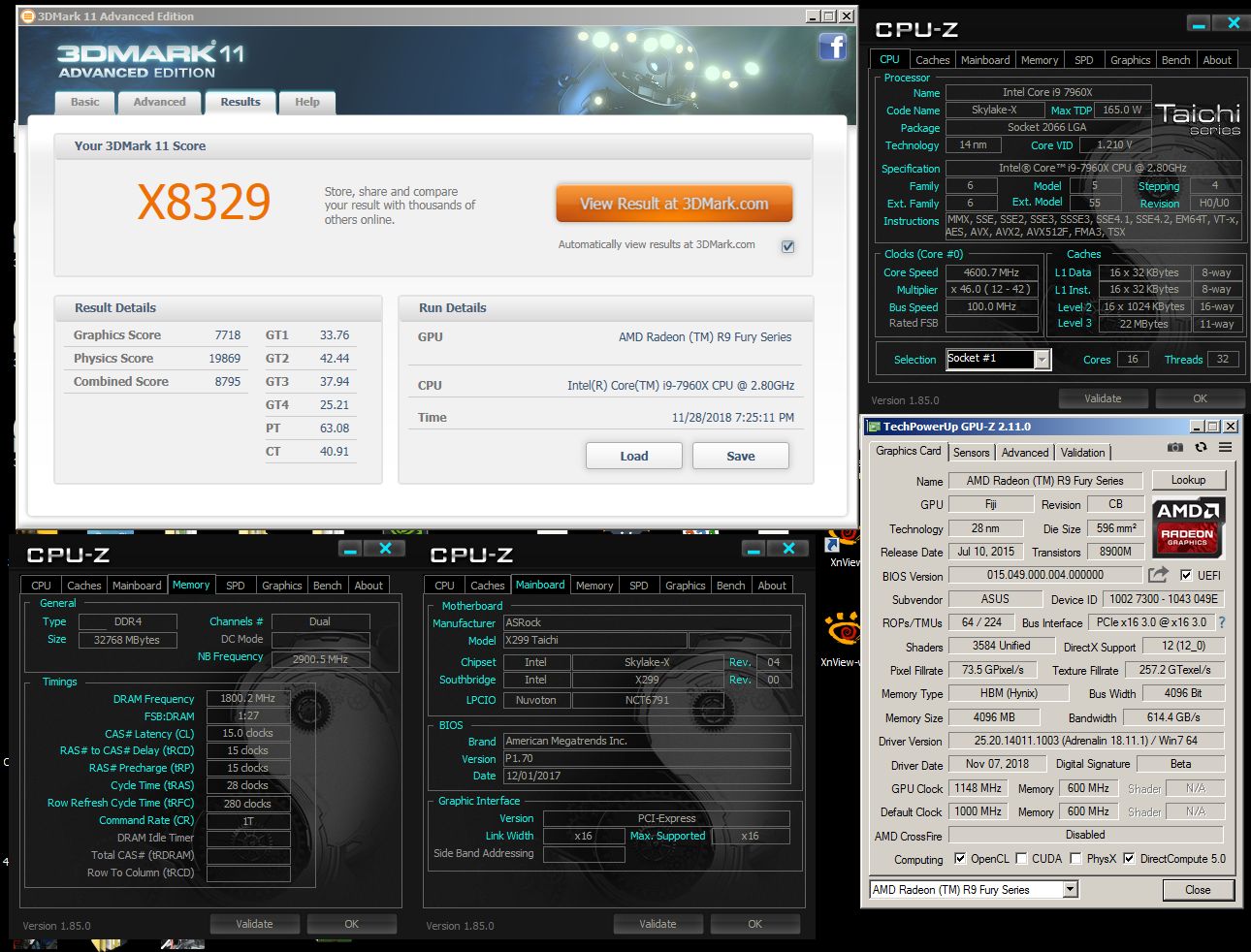Screen dimensions: 1251x952
Task: Open Bench tab in CPU-Z processor window
Action: 1175,60
